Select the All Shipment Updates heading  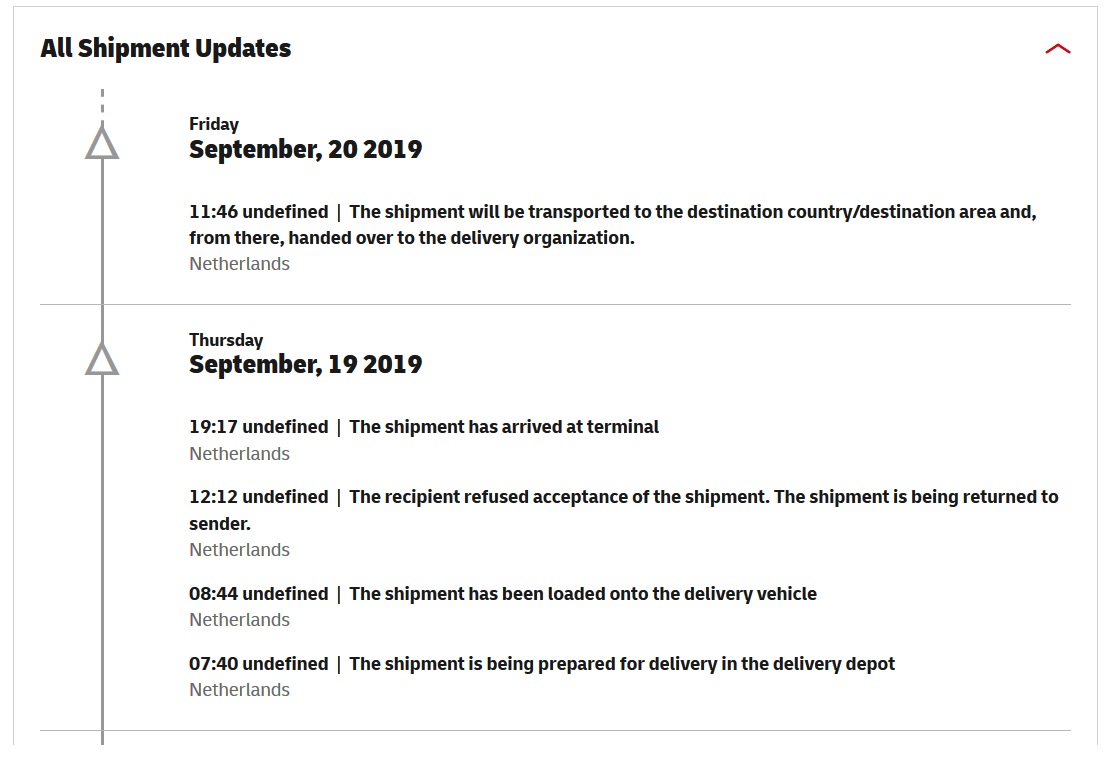tap(166, 48)
